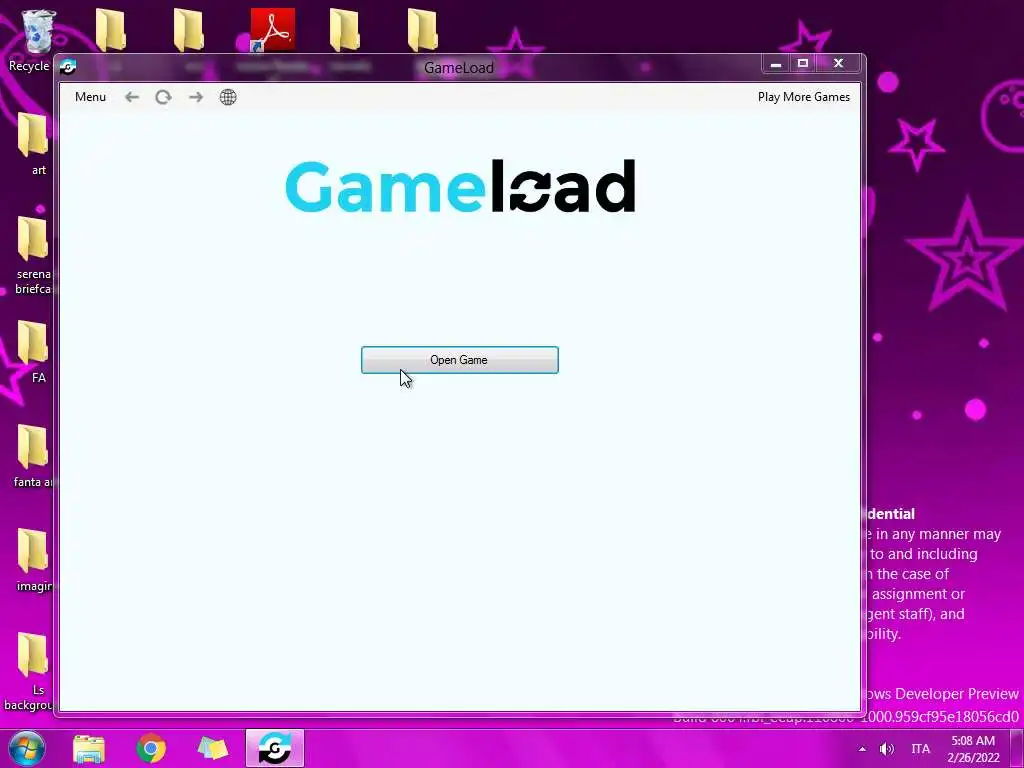
Task: Open the Play More Games link
Action: click(804, 97)
